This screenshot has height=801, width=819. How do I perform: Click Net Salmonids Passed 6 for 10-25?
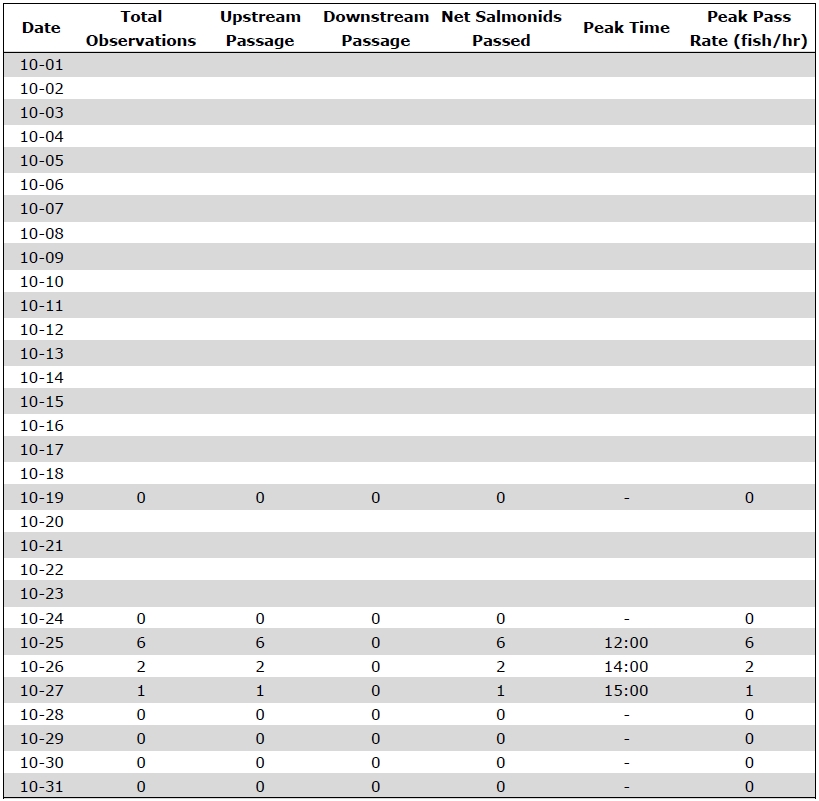(501, 643)
